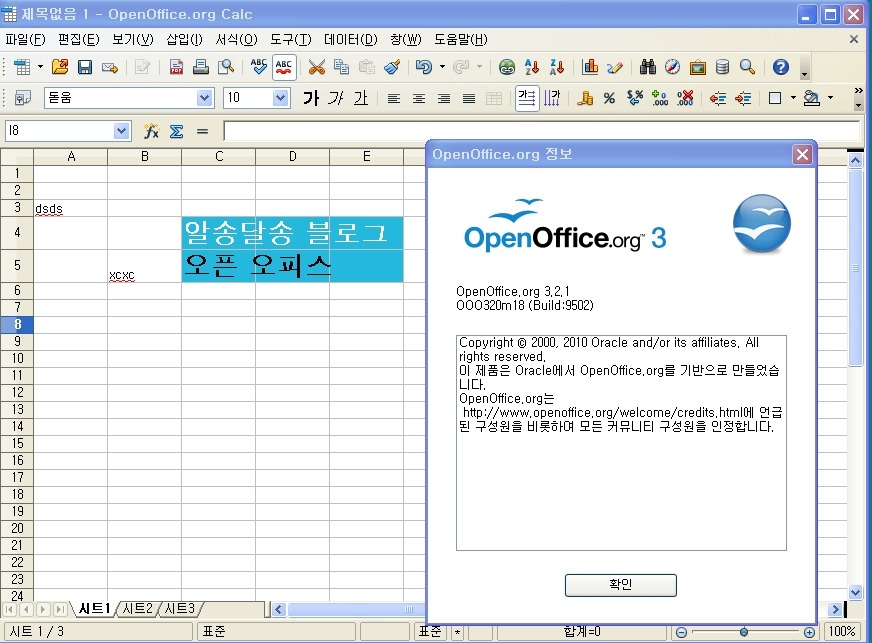
Task: Click the Function Wizard icon
Action: coord(151,131)
